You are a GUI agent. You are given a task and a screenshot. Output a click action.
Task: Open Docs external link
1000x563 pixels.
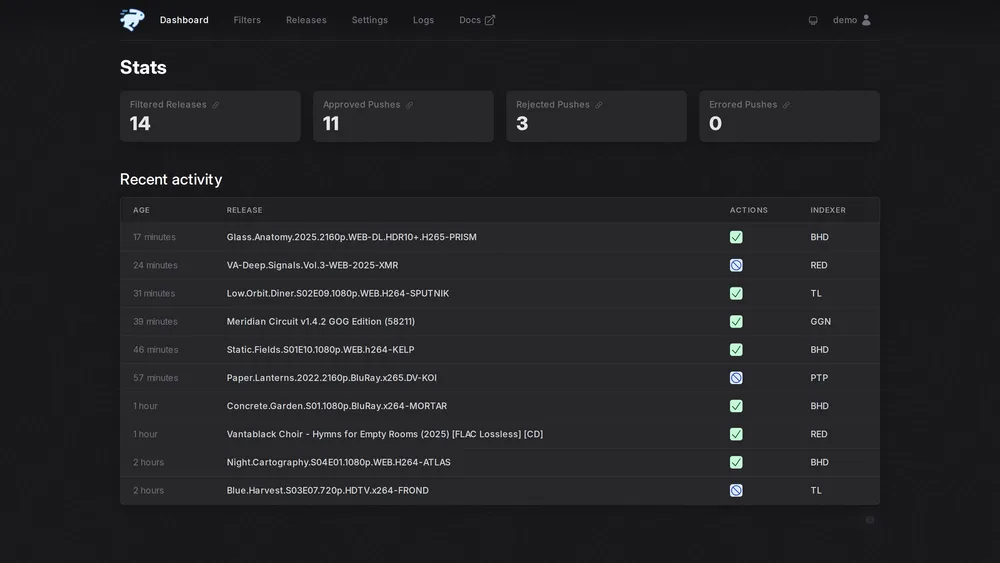click(476, 20)
